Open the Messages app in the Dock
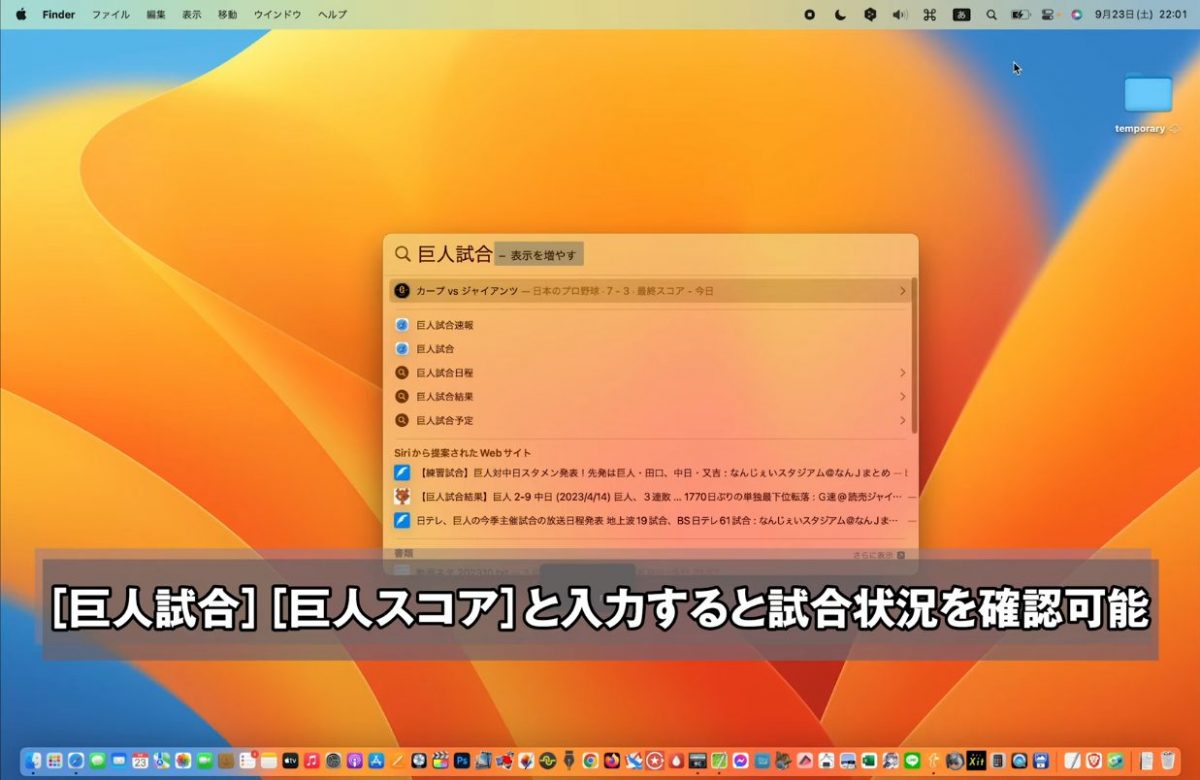Image resolution: width=1200 pixels, height=780 pixels. 97,761
